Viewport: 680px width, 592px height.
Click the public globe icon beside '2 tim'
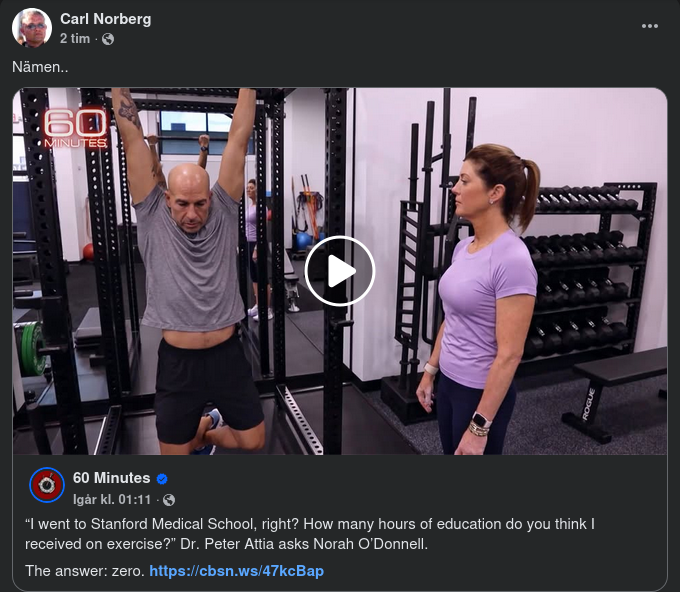pyautogui.click(x=108, y=39)
